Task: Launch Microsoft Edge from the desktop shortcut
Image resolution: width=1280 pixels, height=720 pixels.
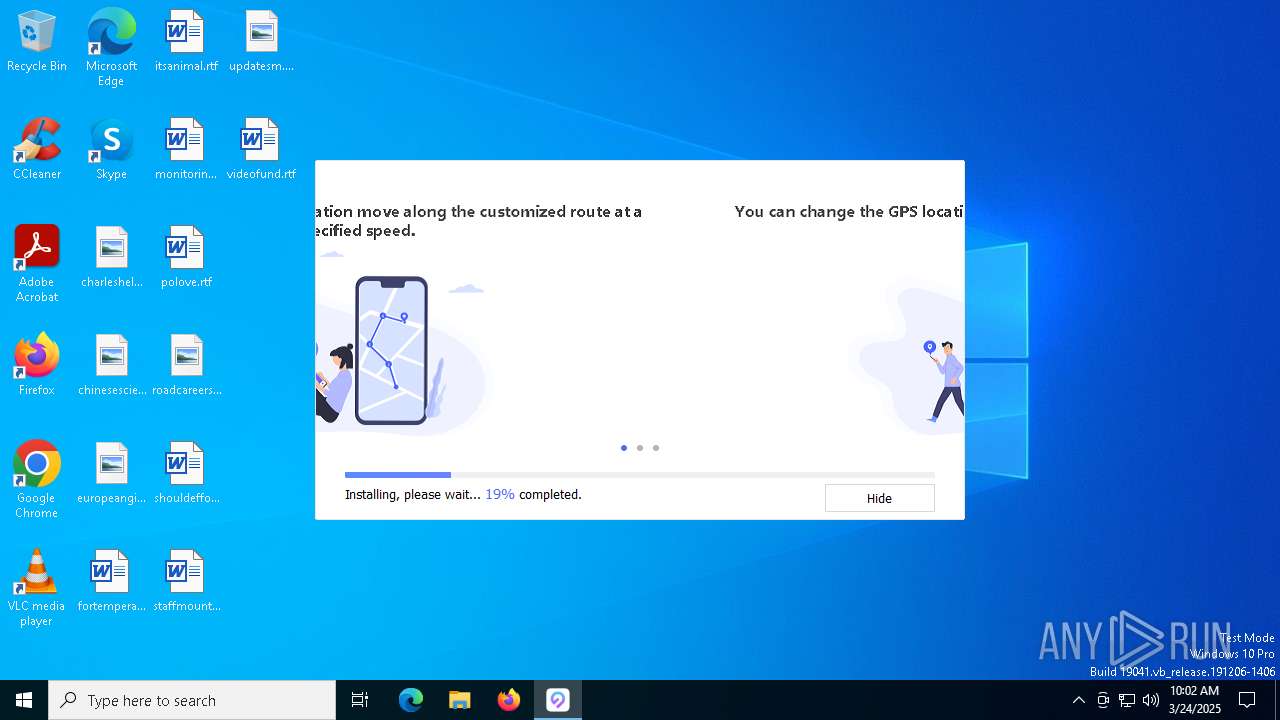Action: coord(111,48)
